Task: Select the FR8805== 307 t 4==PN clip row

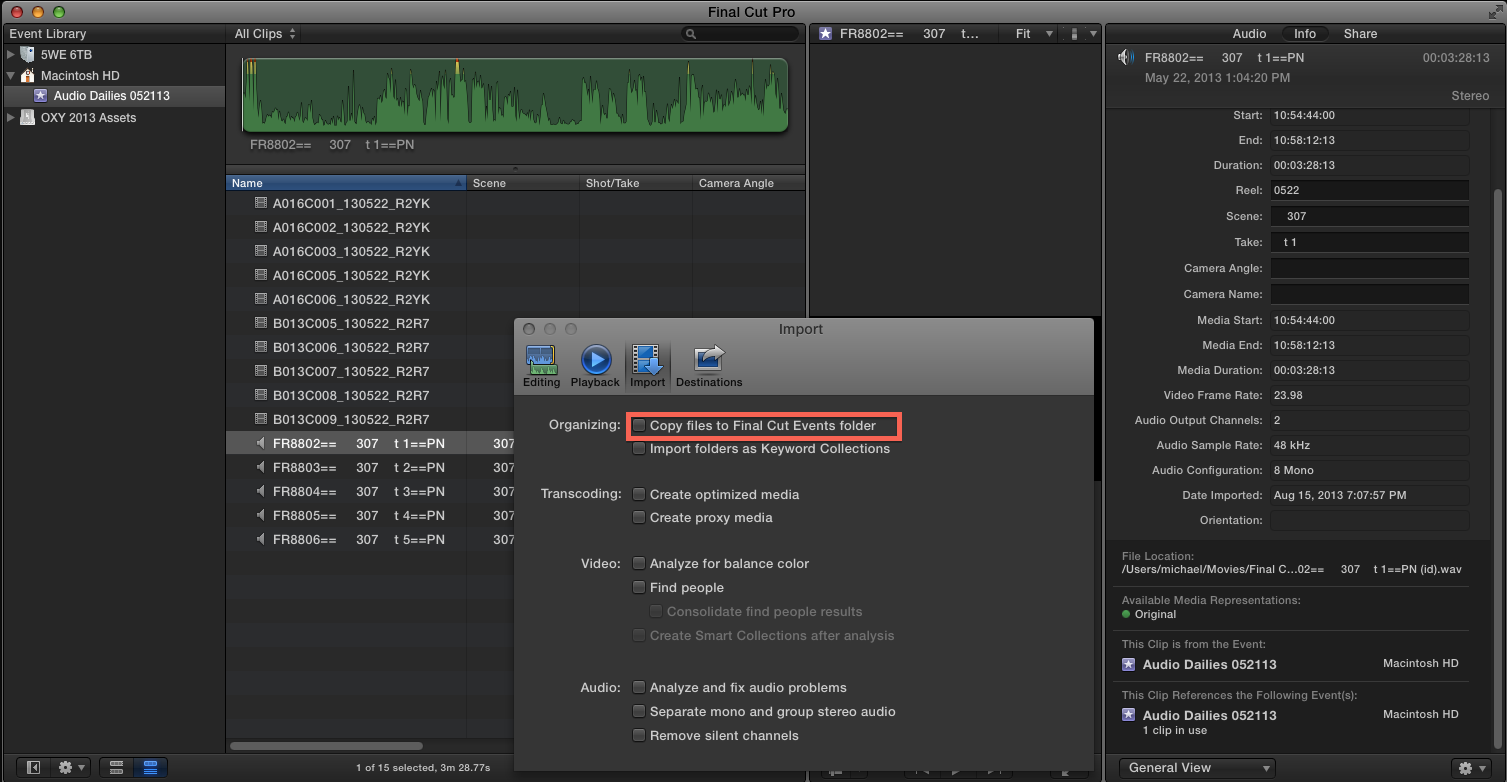Action: [370, 515]
